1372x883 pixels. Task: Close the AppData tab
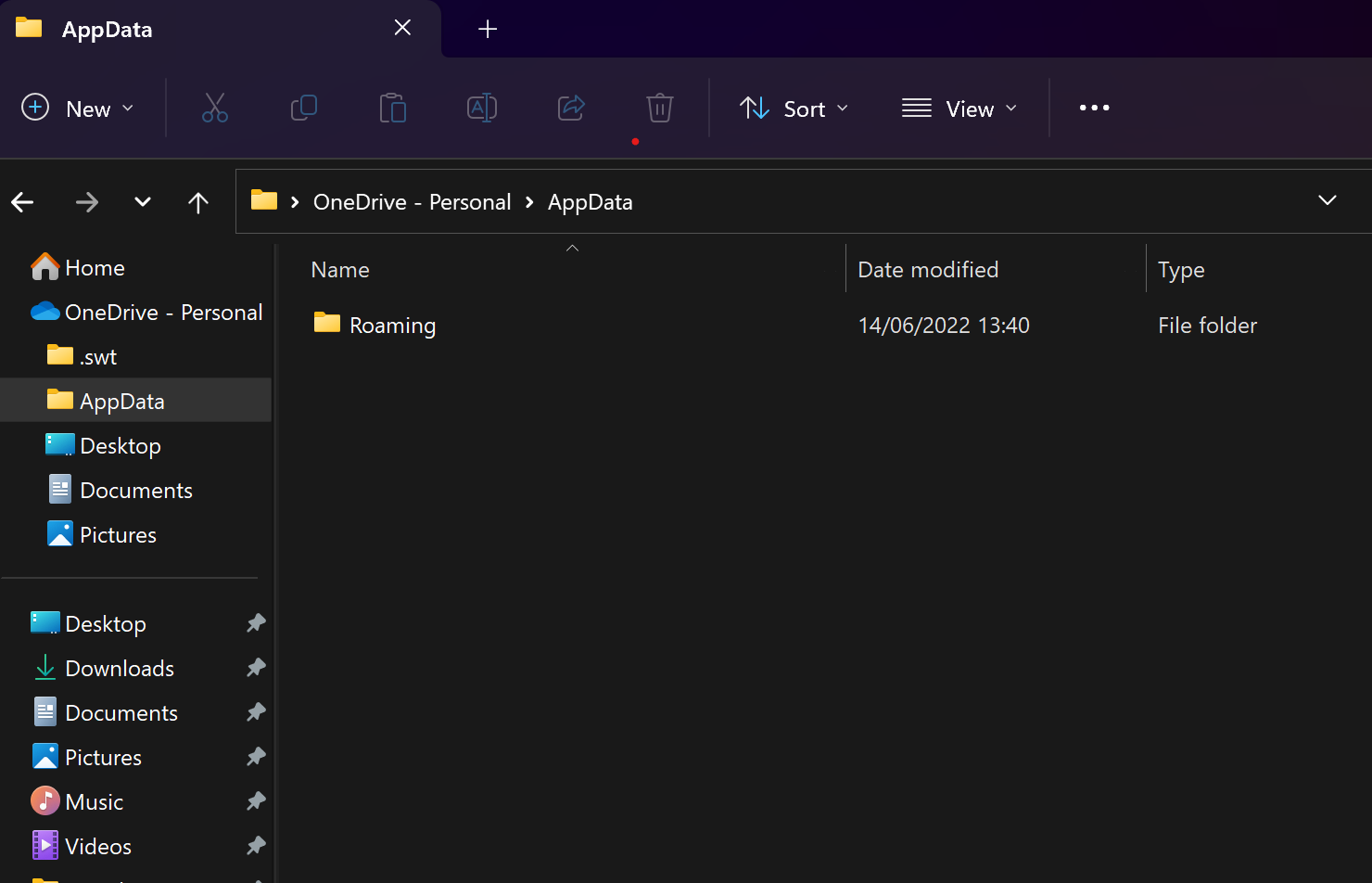[402, 28]
